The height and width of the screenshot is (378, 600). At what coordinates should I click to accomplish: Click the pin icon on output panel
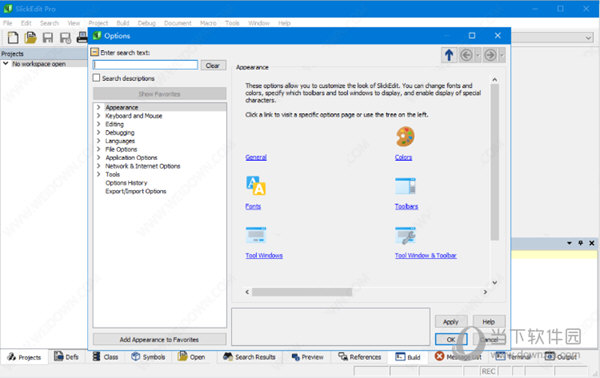pos(580,243)
